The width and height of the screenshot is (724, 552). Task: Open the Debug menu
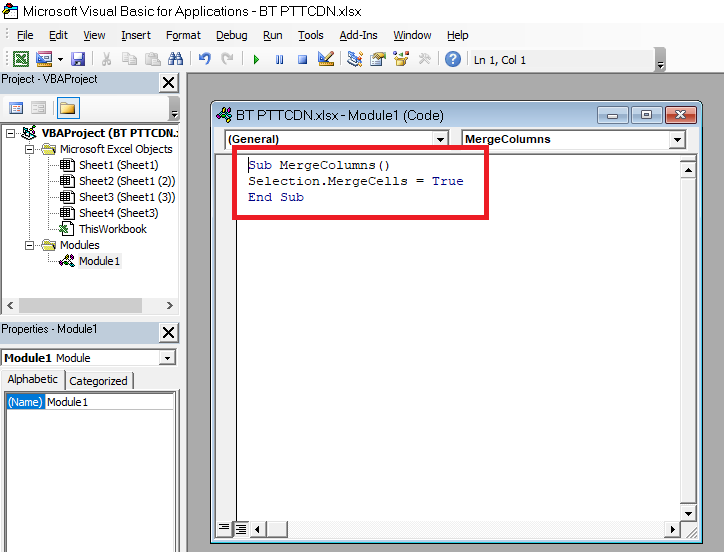(x=231, y=35)
